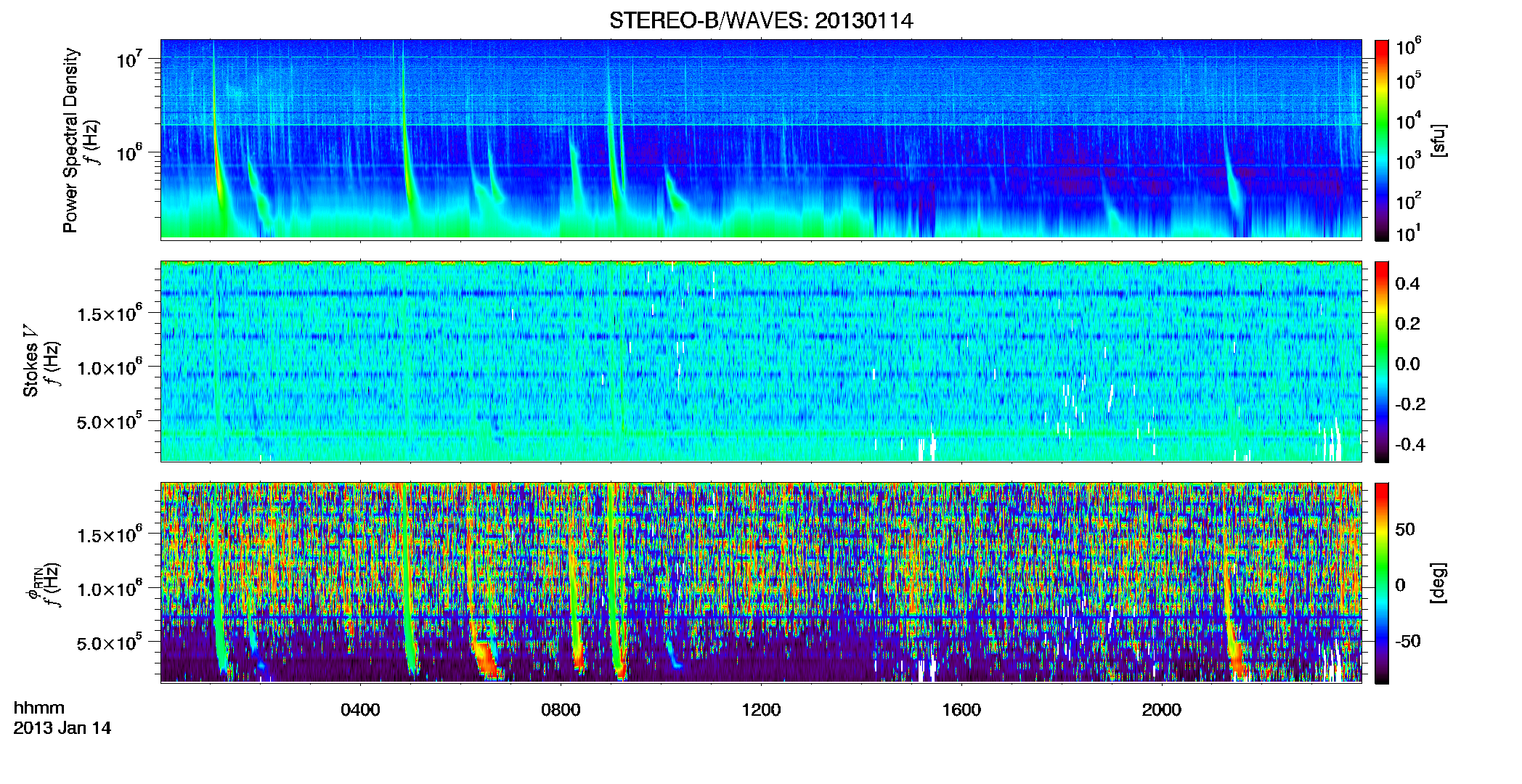Click the 10^2 label on sfu color bar
This screenshot has width=1522, height=784.
[x=1409, y=201]
